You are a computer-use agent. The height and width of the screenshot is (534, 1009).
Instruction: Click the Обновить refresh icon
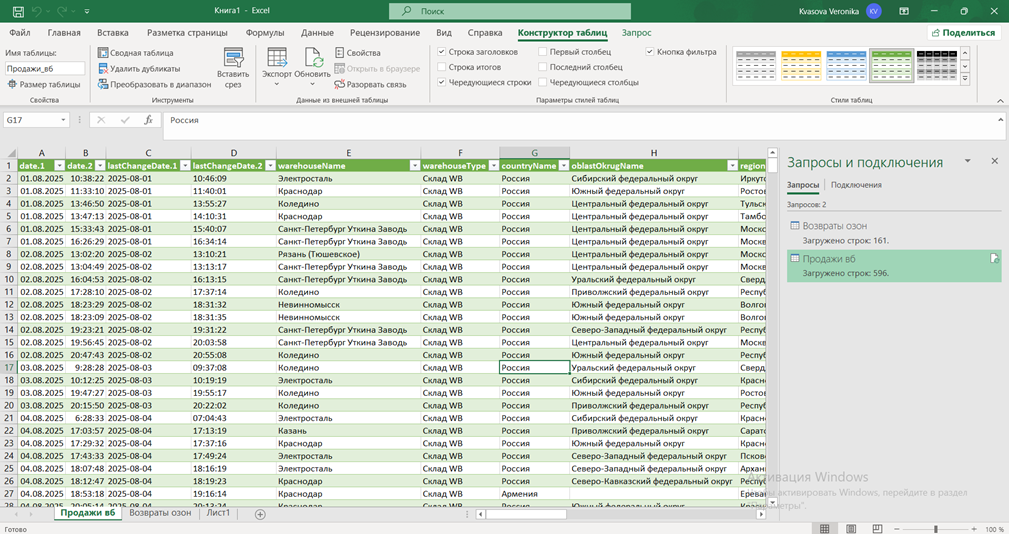point(313,57)
